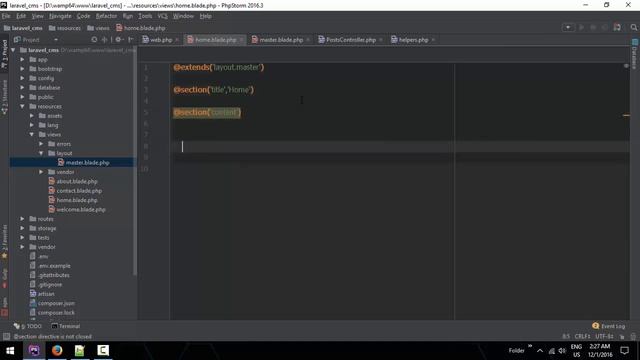
Task: Expand the routes folder
Action: coord(22,219)
